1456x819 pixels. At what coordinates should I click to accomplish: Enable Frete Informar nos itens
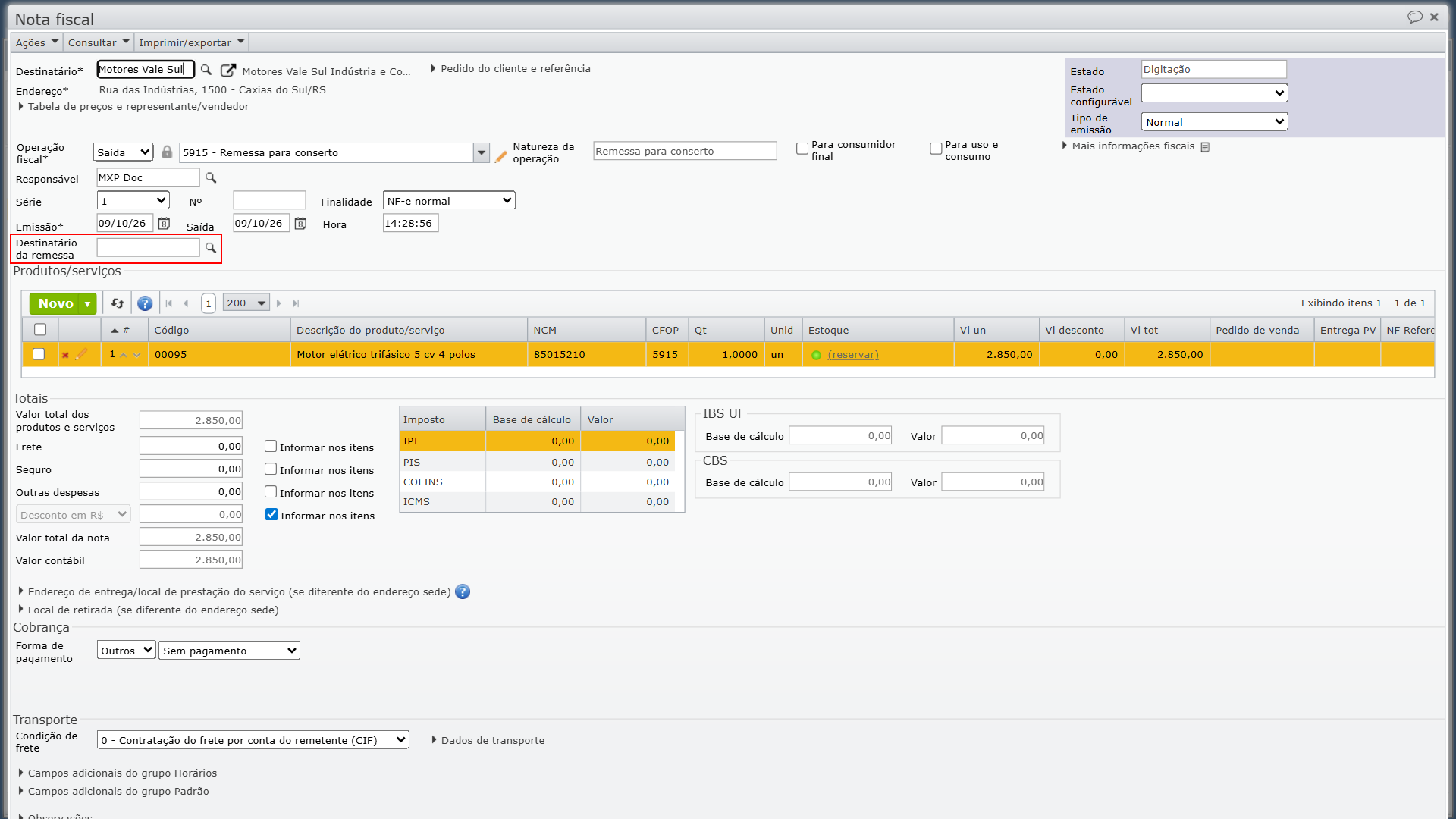(271, 447)
